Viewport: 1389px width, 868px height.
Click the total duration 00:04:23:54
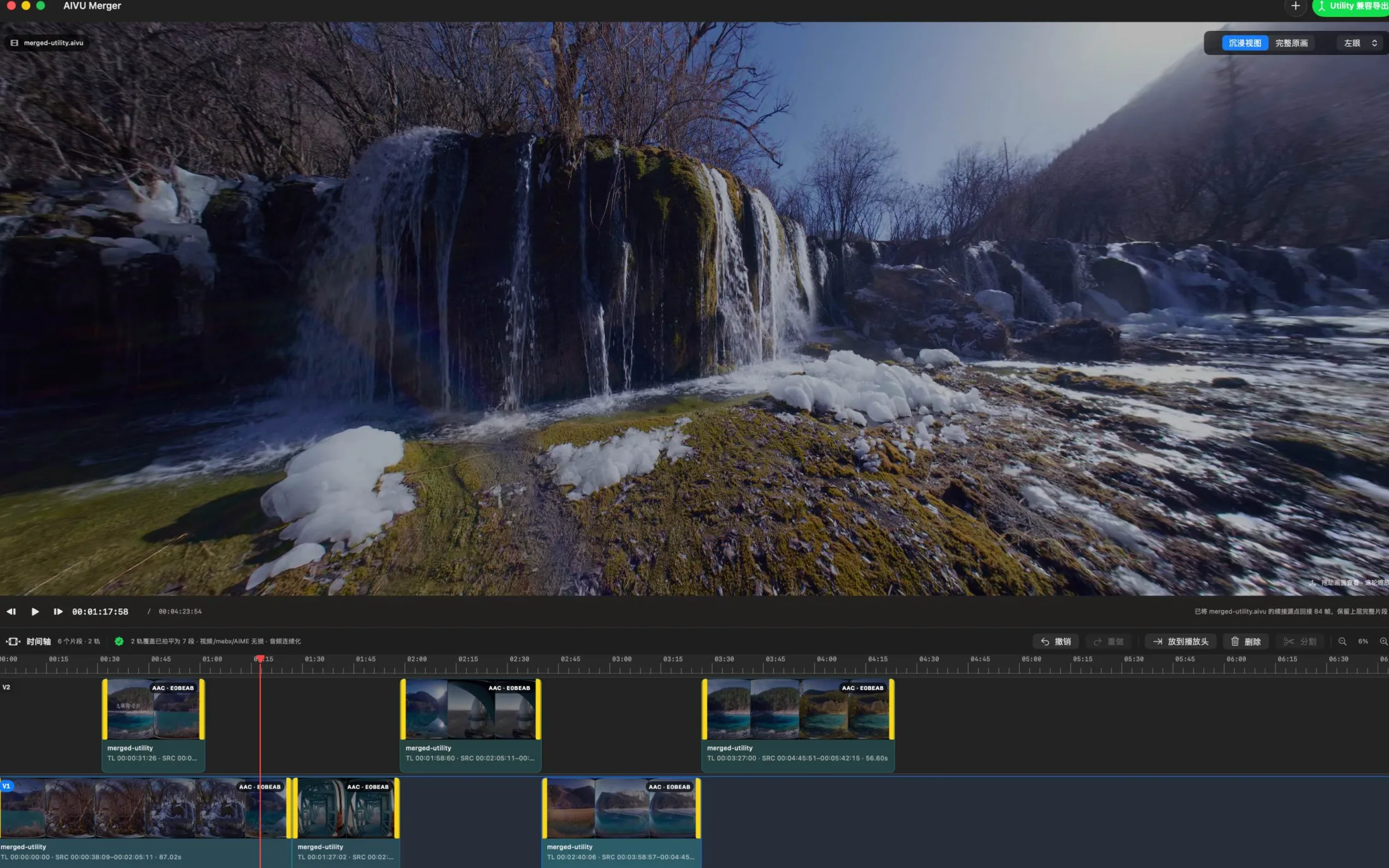pyautogui.click(x=180, y=612)
